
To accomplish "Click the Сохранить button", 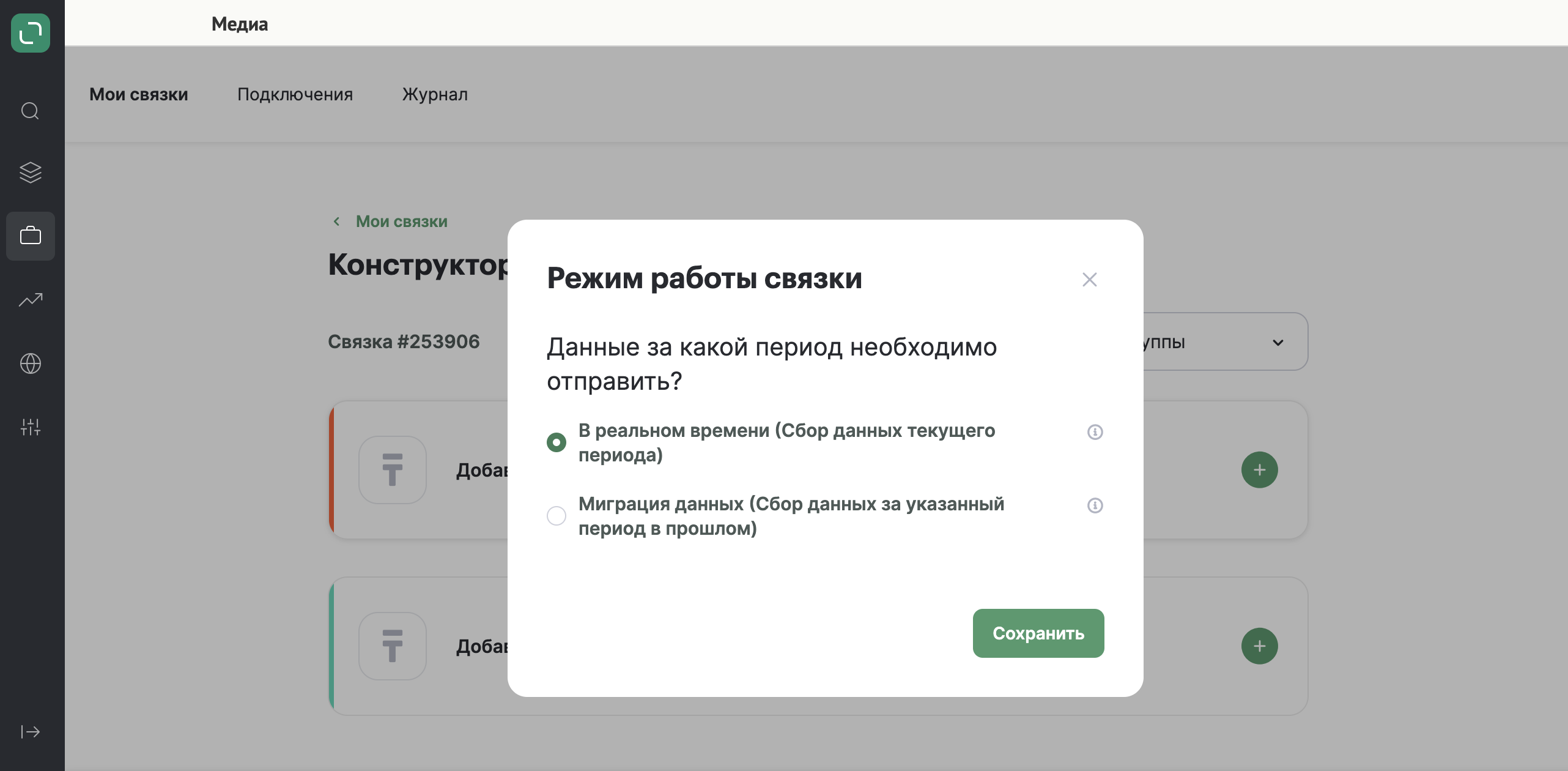I will pos(1038,633).
